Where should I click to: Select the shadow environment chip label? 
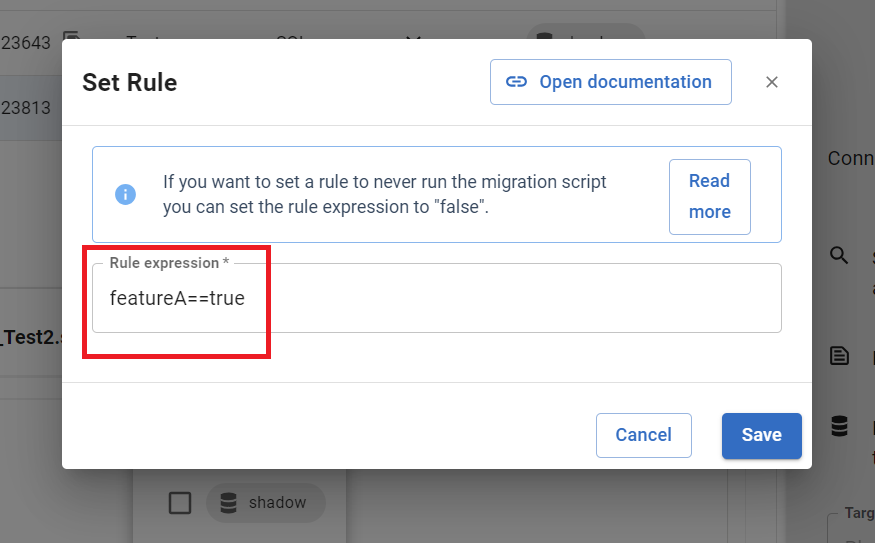pyautogui.click(x=277, y=503)
